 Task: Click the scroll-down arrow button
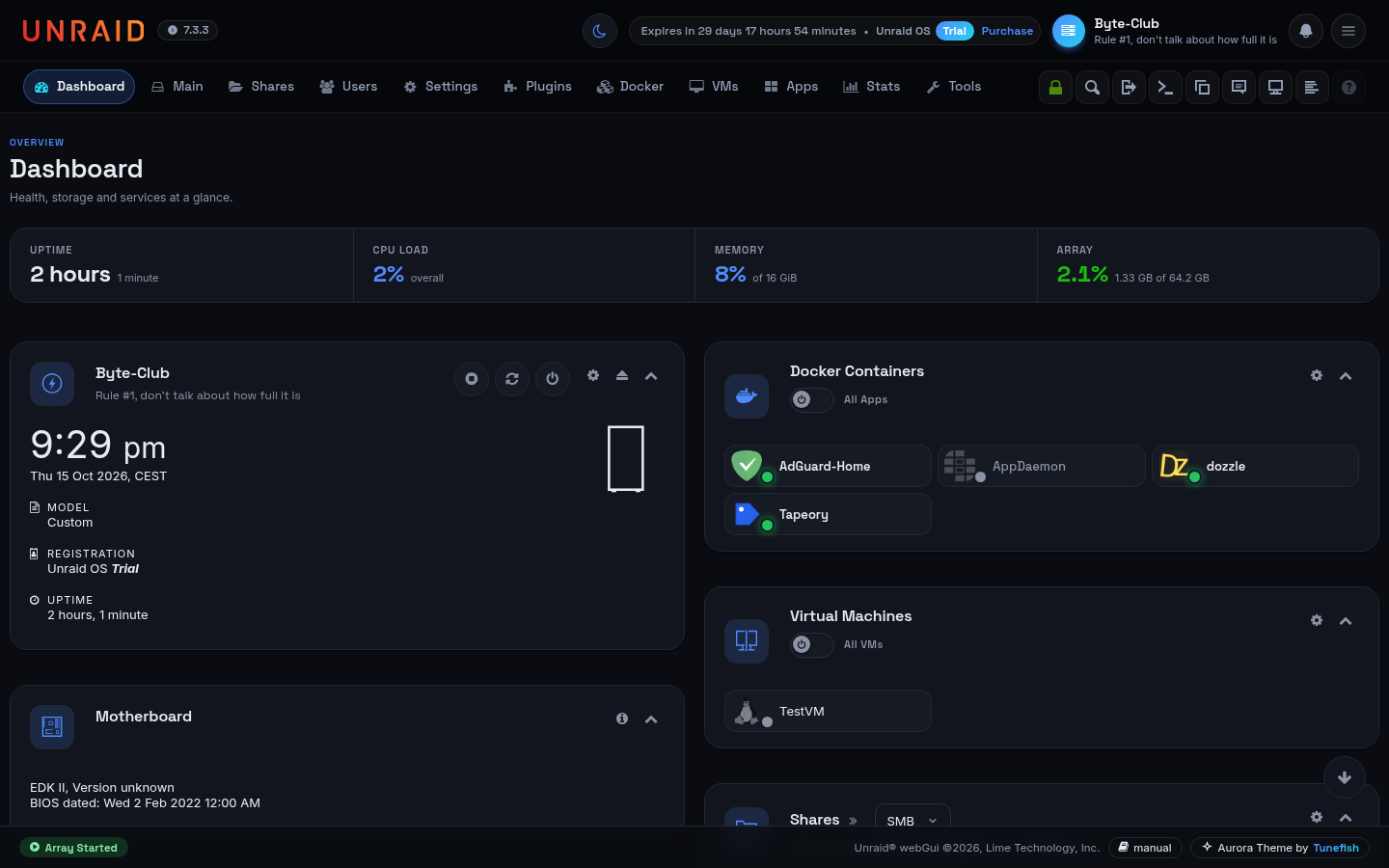pos(1345,777)
